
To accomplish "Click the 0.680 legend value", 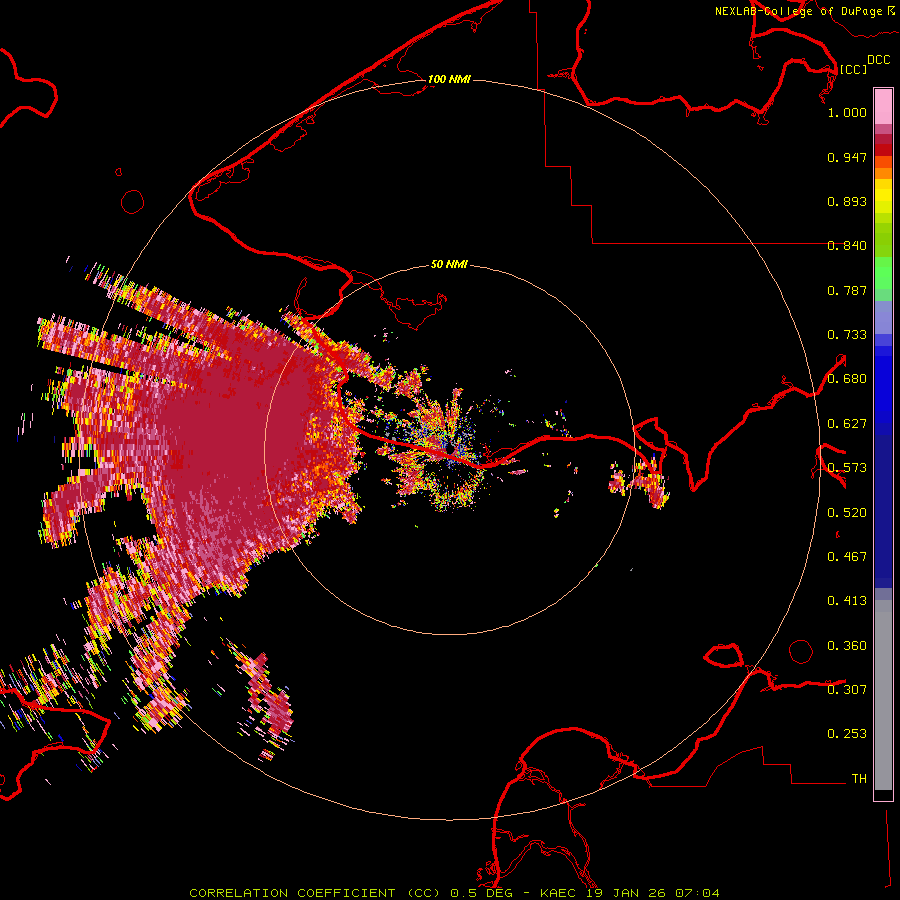I will [847, 379].
